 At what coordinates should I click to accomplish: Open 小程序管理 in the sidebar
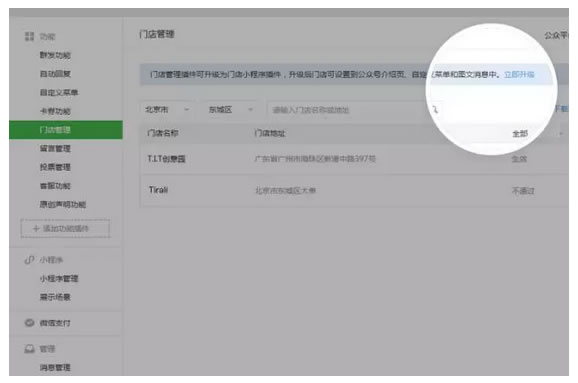pyautogui.click(x=59, y=278)
